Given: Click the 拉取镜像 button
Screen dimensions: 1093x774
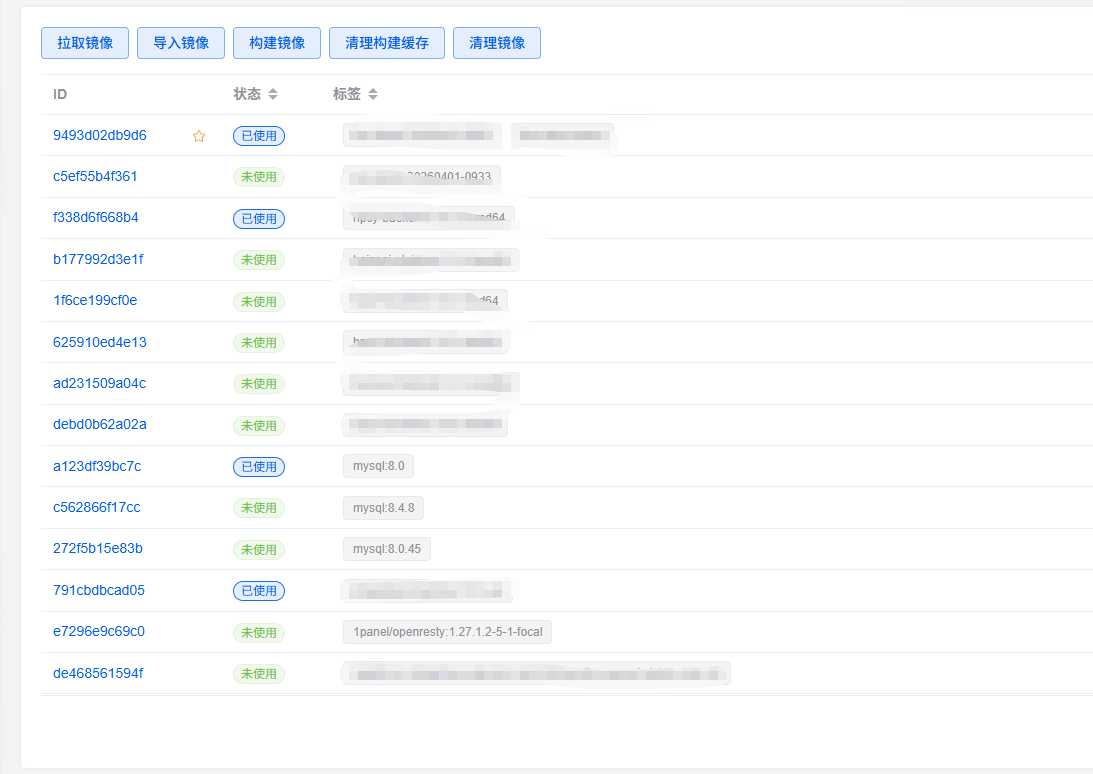Looking at the screenshot, I should [x=85, y=43].
